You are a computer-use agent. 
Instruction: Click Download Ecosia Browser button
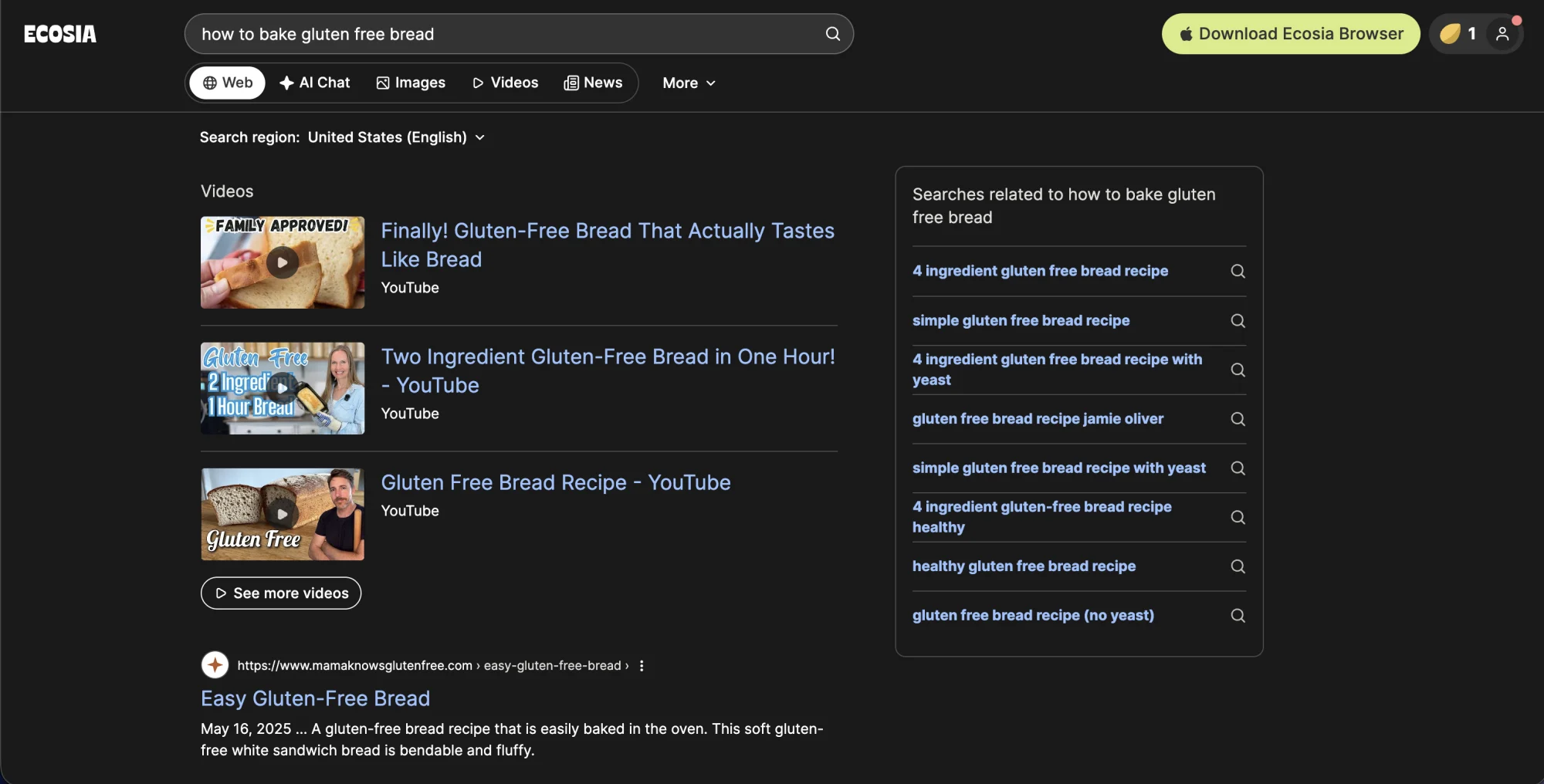[1291, 34]
